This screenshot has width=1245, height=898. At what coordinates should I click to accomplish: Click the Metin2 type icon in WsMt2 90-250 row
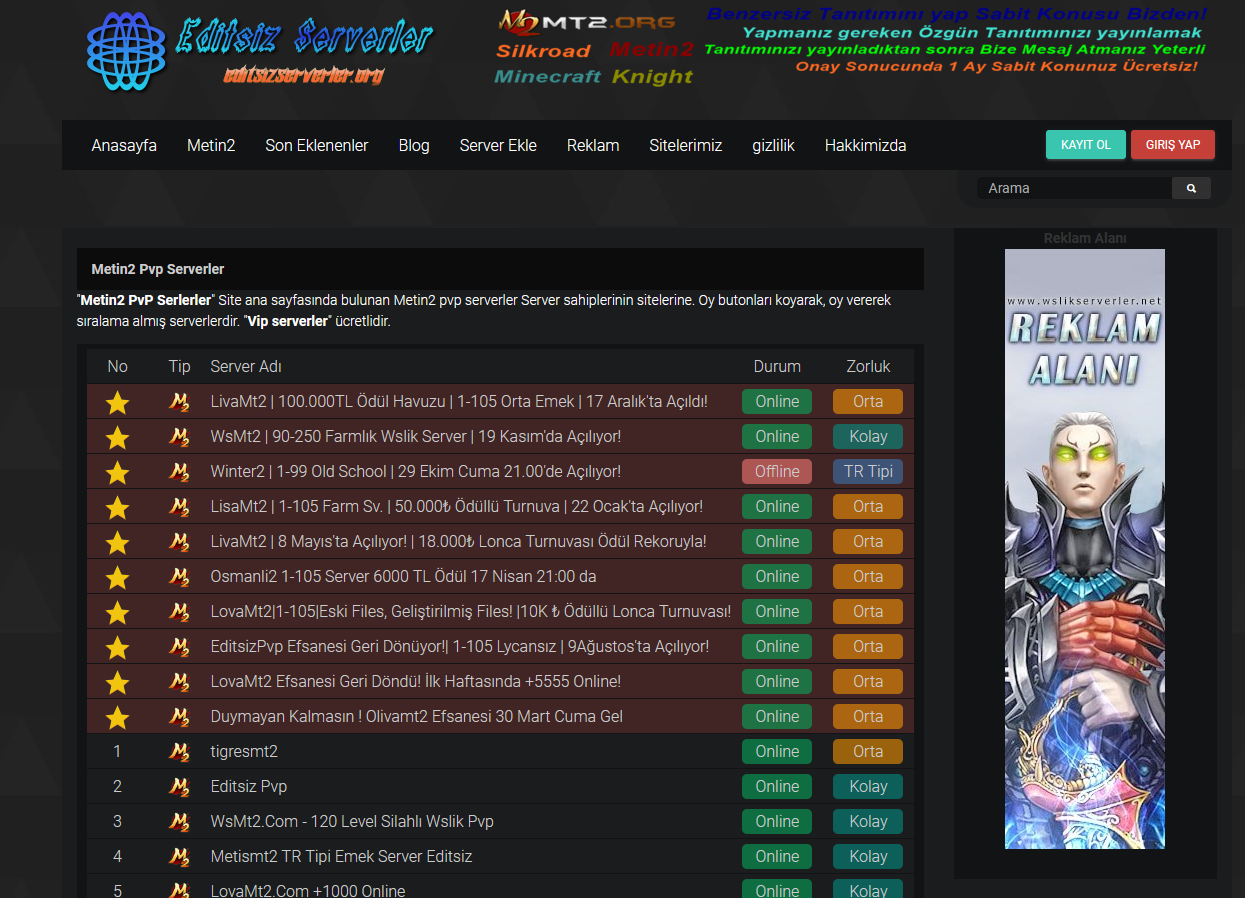(179, 437)
